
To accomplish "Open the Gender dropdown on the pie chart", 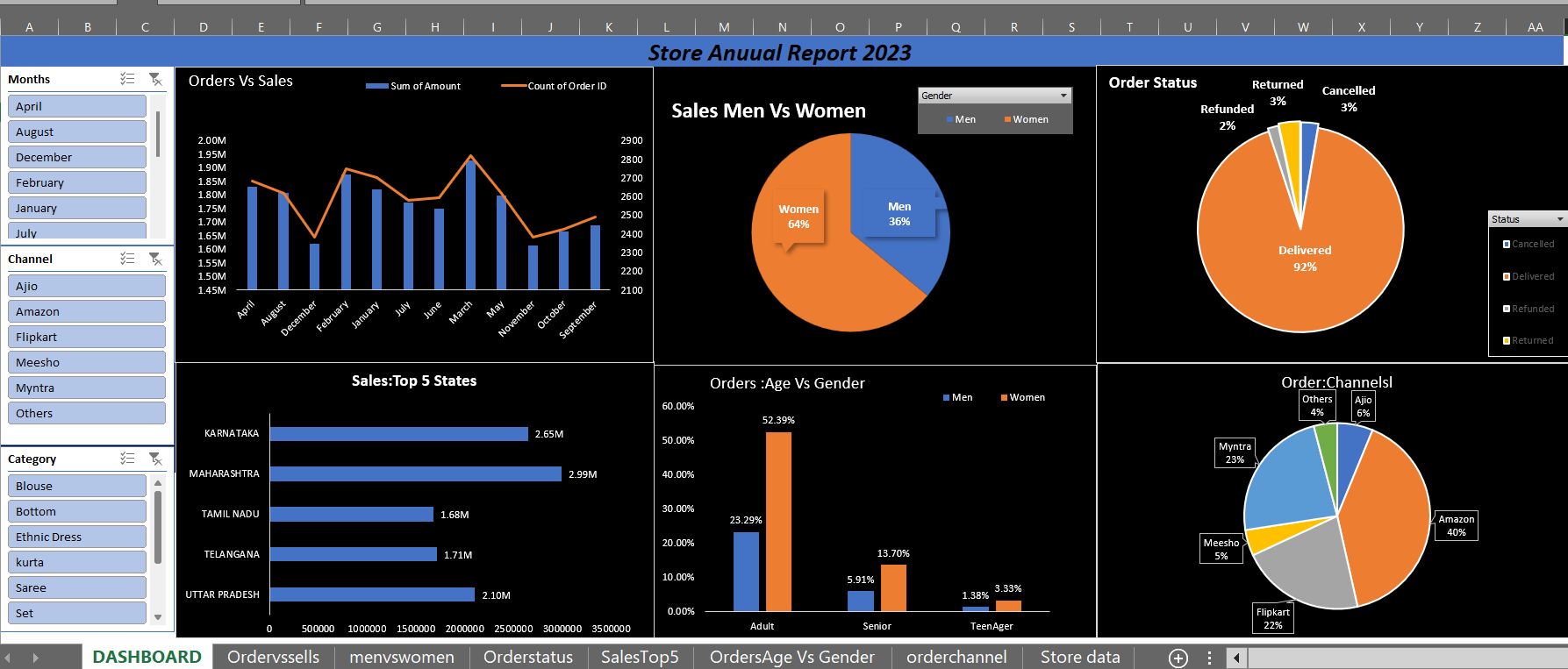I will (x=1063, y=96).
